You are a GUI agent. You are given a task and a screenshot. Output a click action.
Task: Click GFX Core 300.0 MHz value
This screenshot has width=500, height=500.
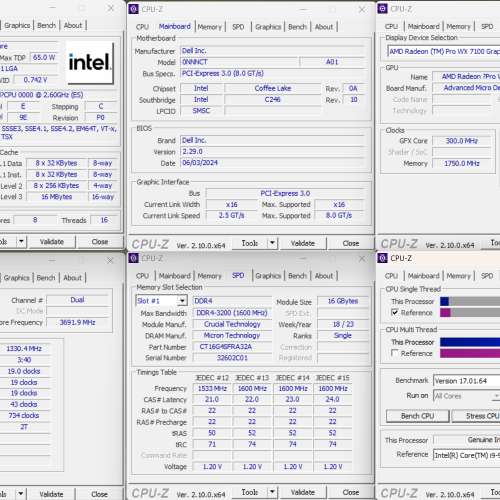[462, 141]
